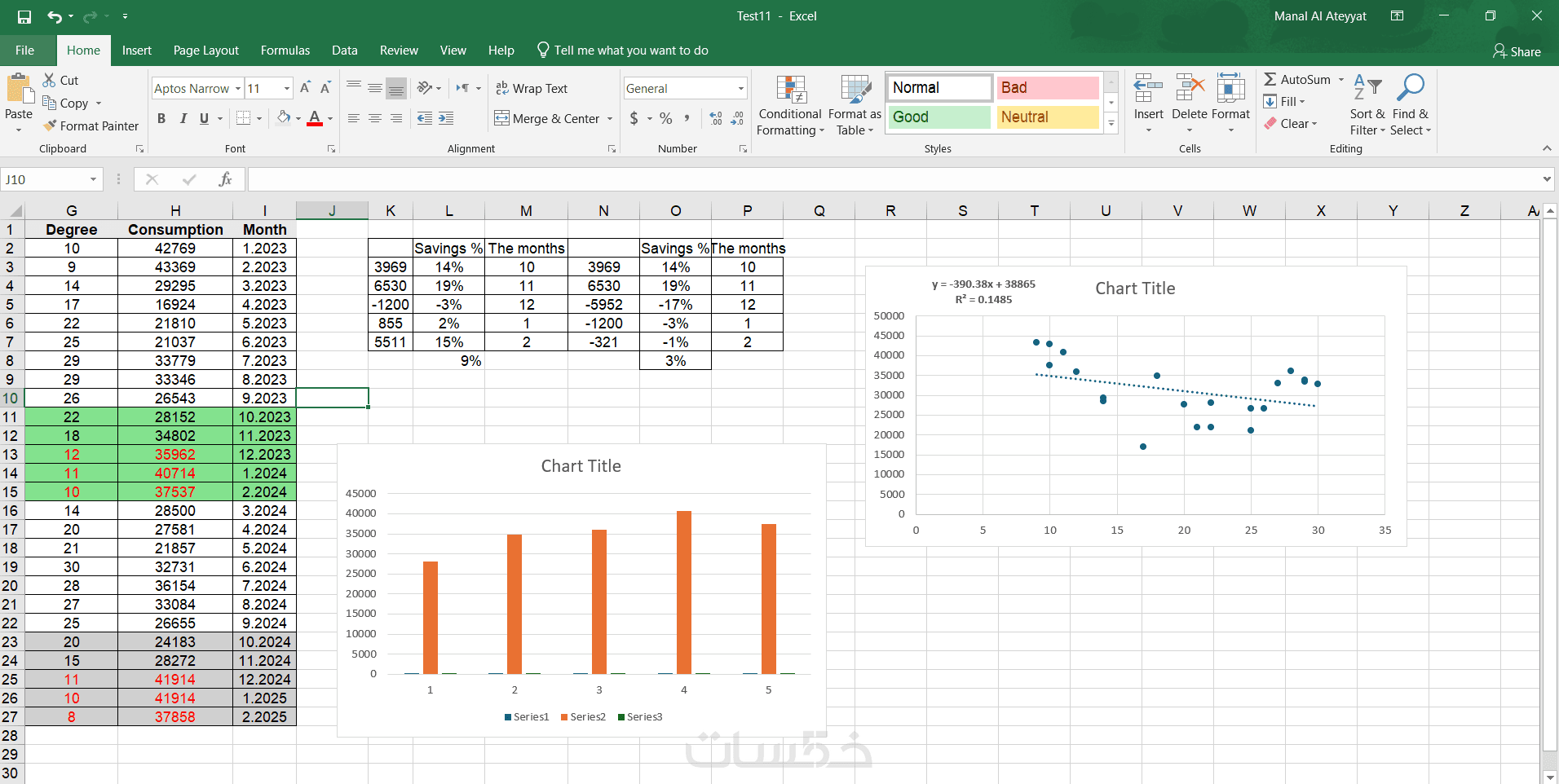The width and height of the screenshot is (1559, 784).
Task: Expand the font name dropdown
Action: (x=238, y=88)
